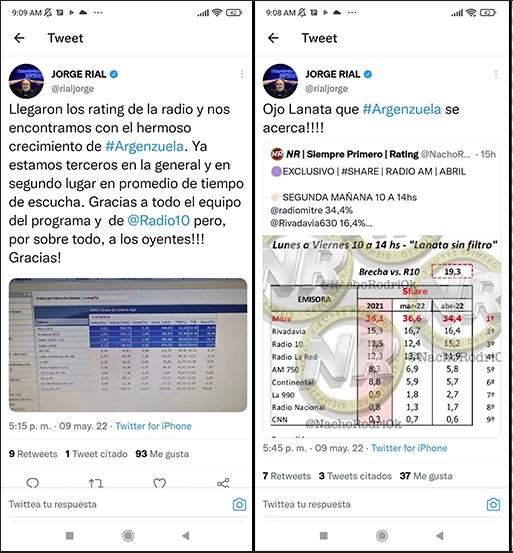Tap camera icon in left reply bar

pos(239,504)
